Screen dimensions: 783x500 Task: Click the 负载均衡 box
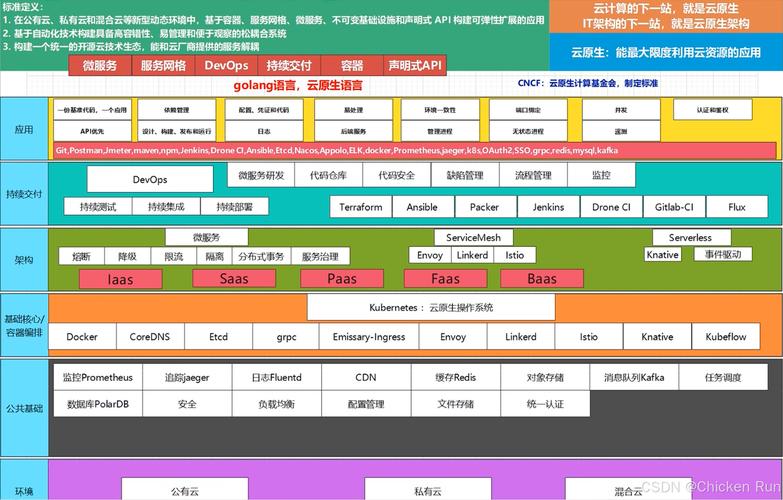pos(277,404)
